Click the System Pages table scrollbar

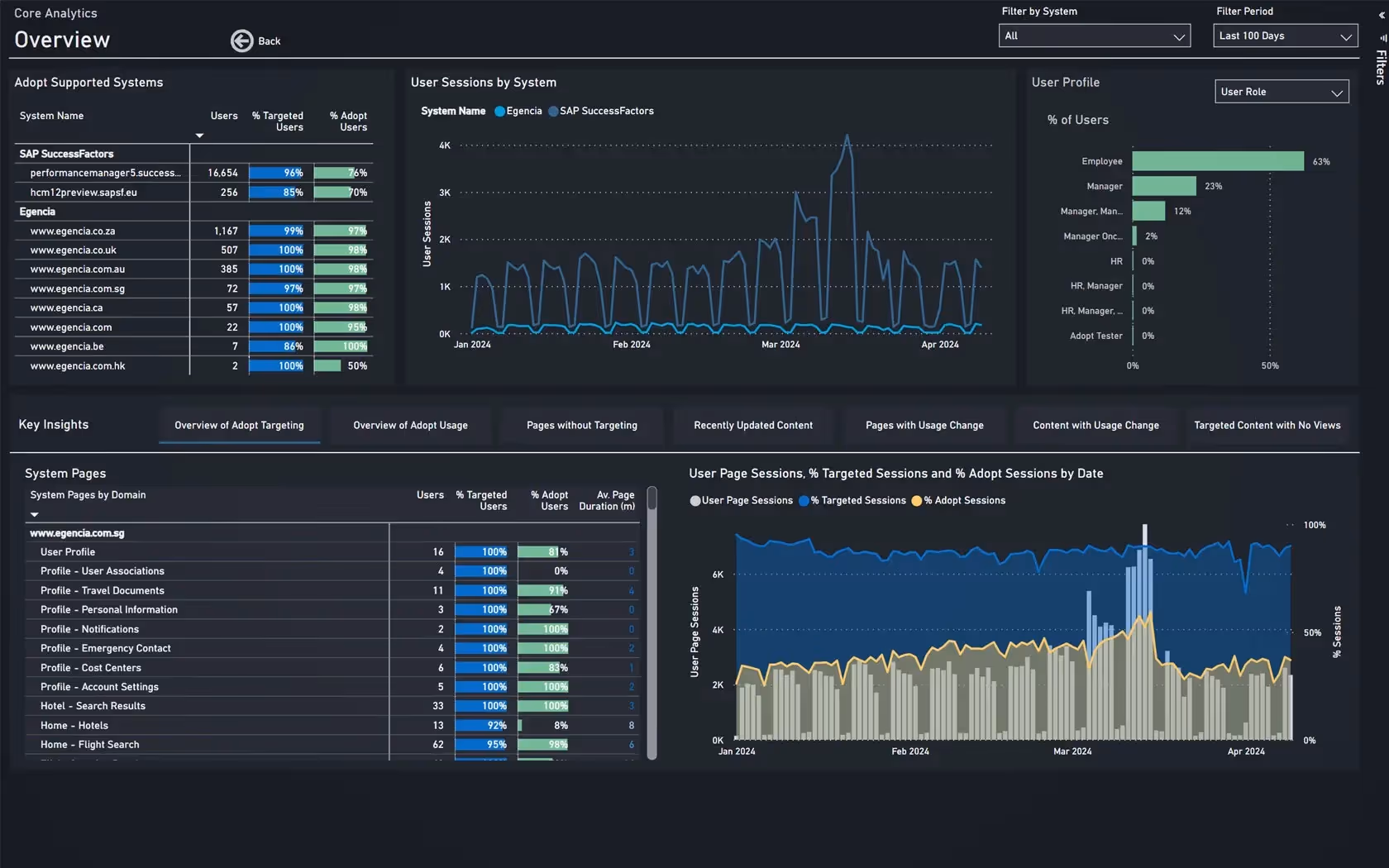pos(652,622)
